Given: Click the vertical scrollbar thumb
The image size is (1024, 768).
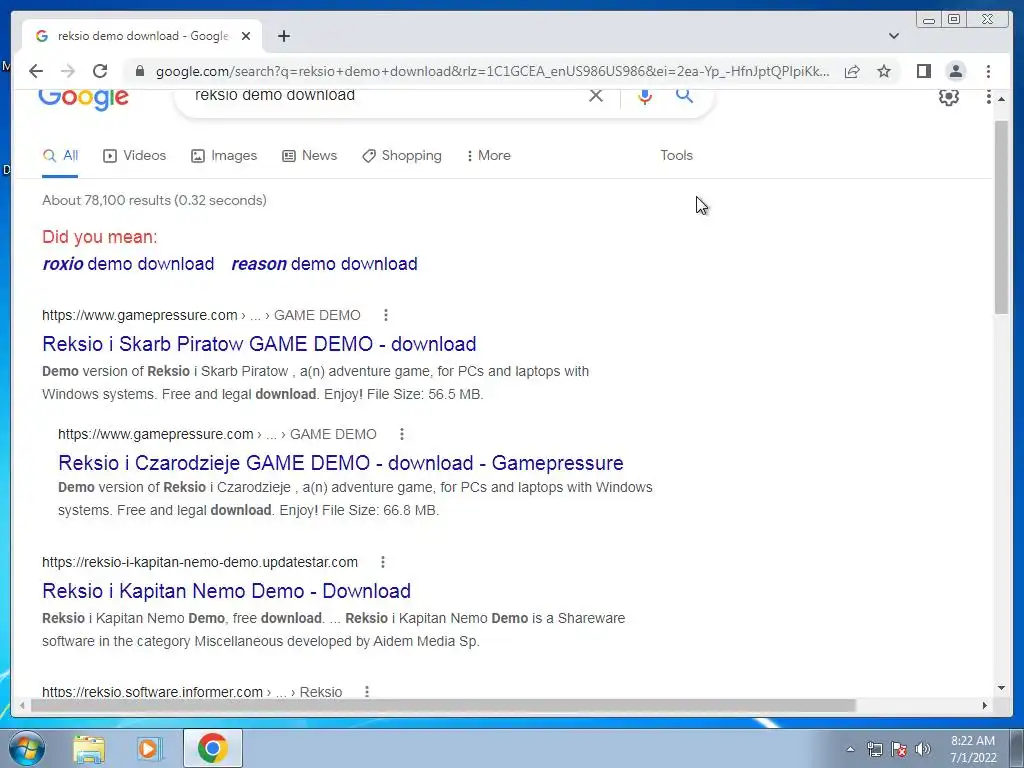Looking at the screenshot, I should [1001, 217].
